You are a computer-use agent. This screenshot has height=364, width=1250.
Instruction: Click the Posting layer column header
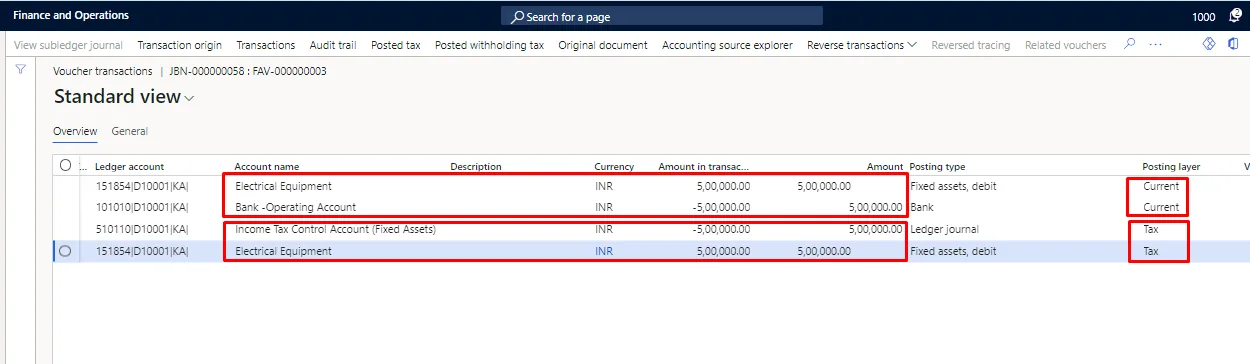tap(1171, 166)
